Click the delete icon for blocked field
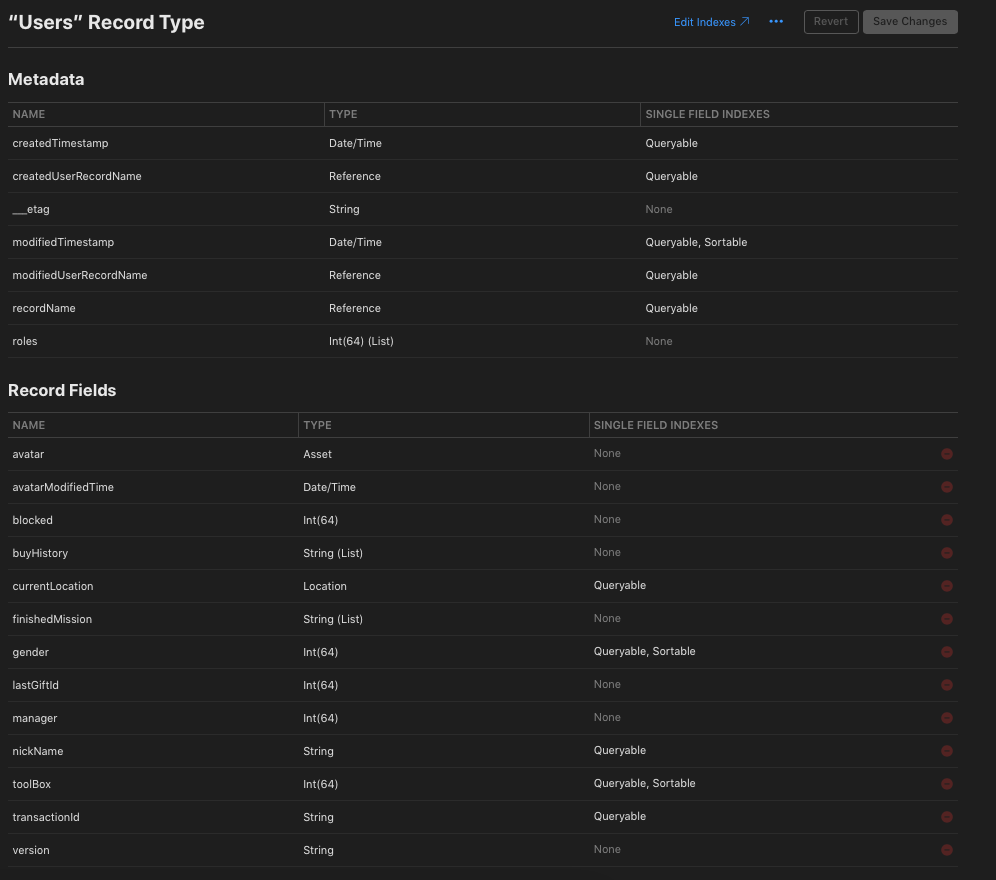The height and width of the screenshot is (880, 996). [946, 520]
